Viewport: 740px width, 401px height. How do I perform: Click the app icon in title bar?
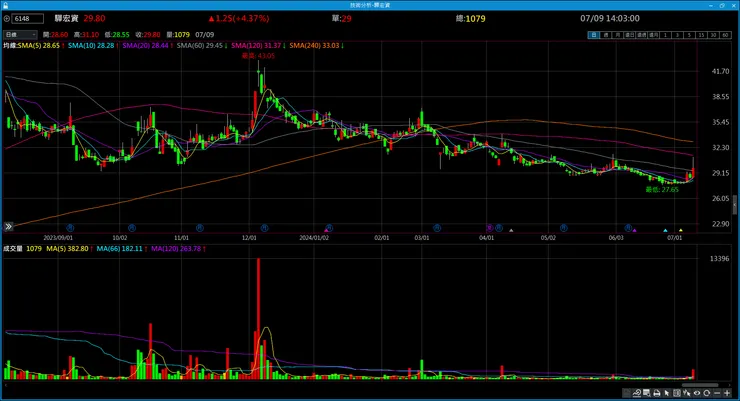tap(5, 5)
